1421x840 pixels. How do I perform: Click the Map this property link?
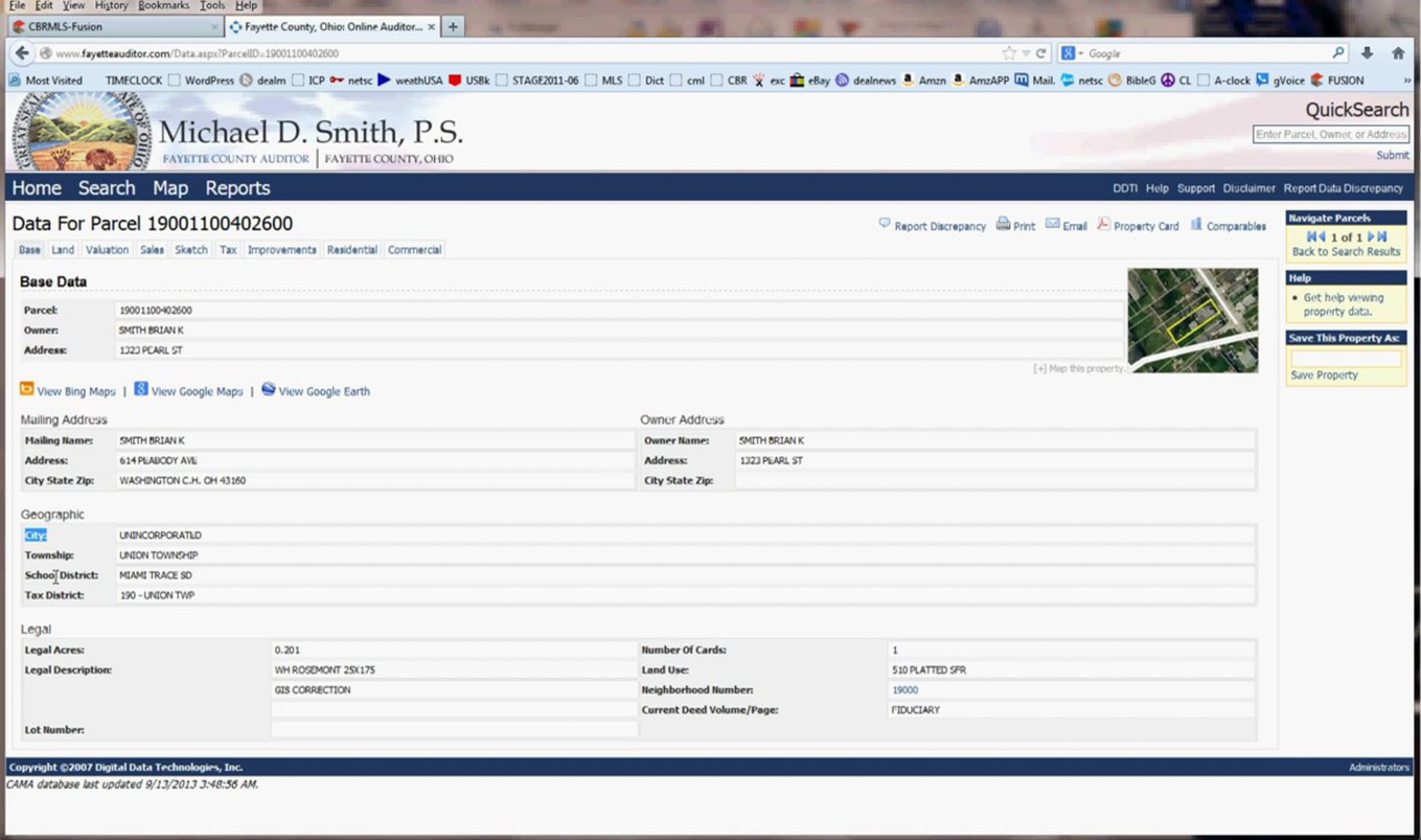[x=1079, y=369]
